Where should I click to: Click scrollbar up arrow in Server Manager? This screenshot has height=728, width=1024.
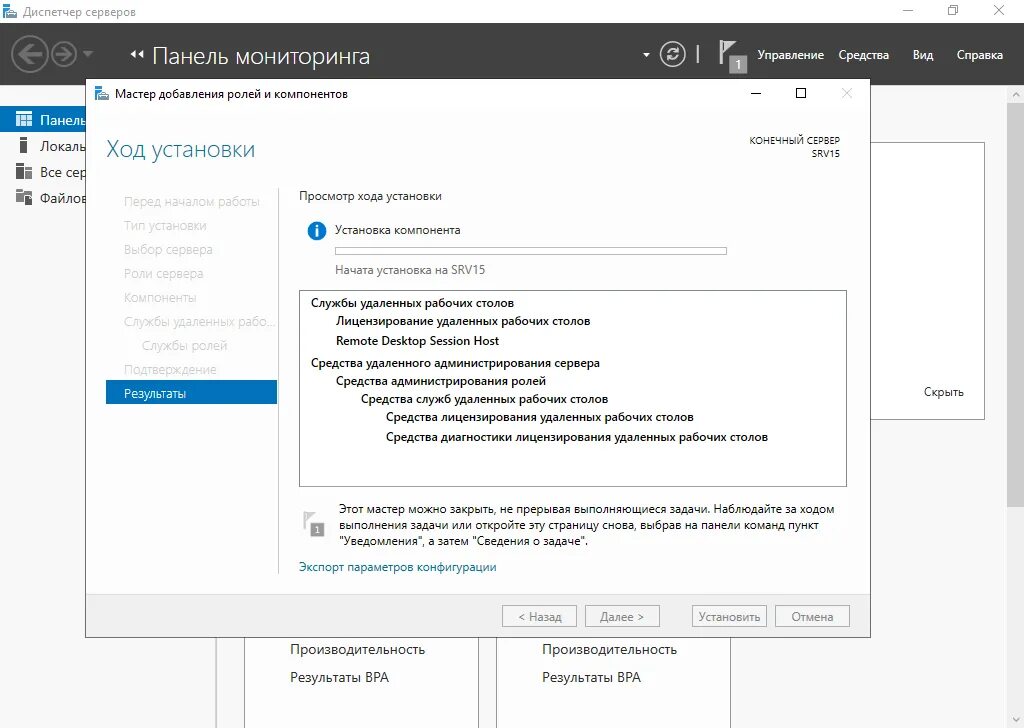(x=1016, y=94)
